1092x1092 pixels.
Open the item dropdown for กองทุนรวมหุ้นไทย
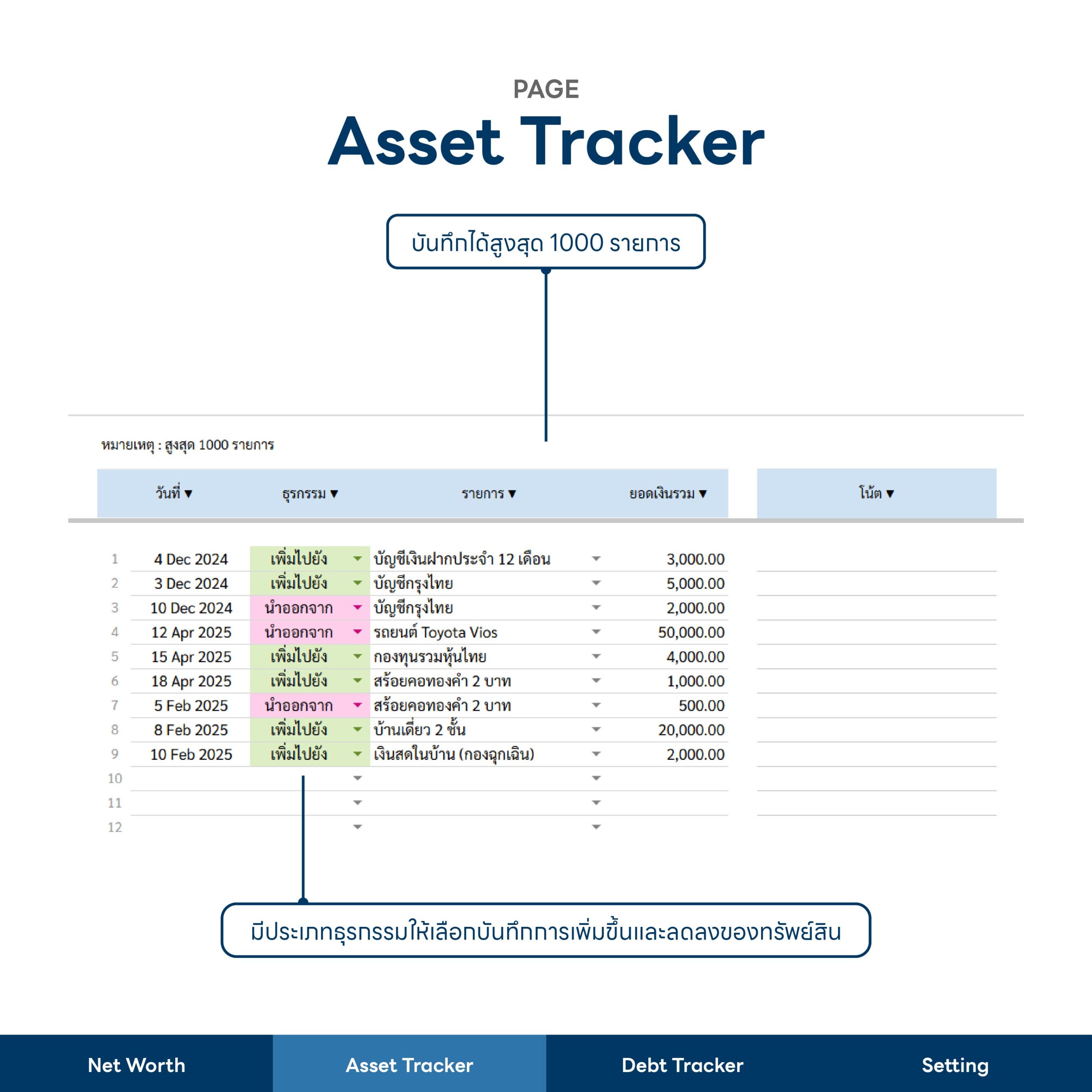596,656
